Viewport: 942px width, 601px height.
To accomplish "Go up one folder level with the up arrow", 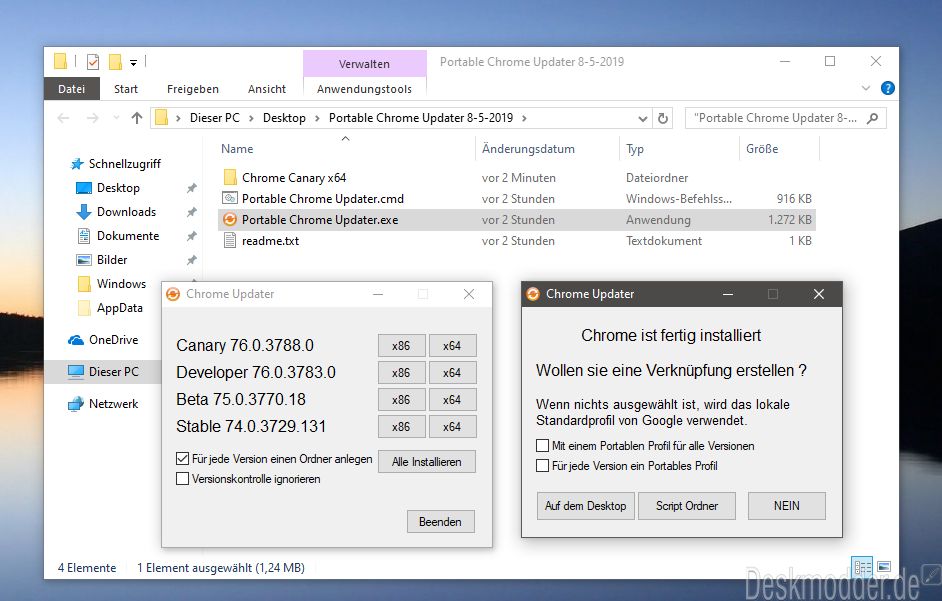I will click(x=137, y=118).
